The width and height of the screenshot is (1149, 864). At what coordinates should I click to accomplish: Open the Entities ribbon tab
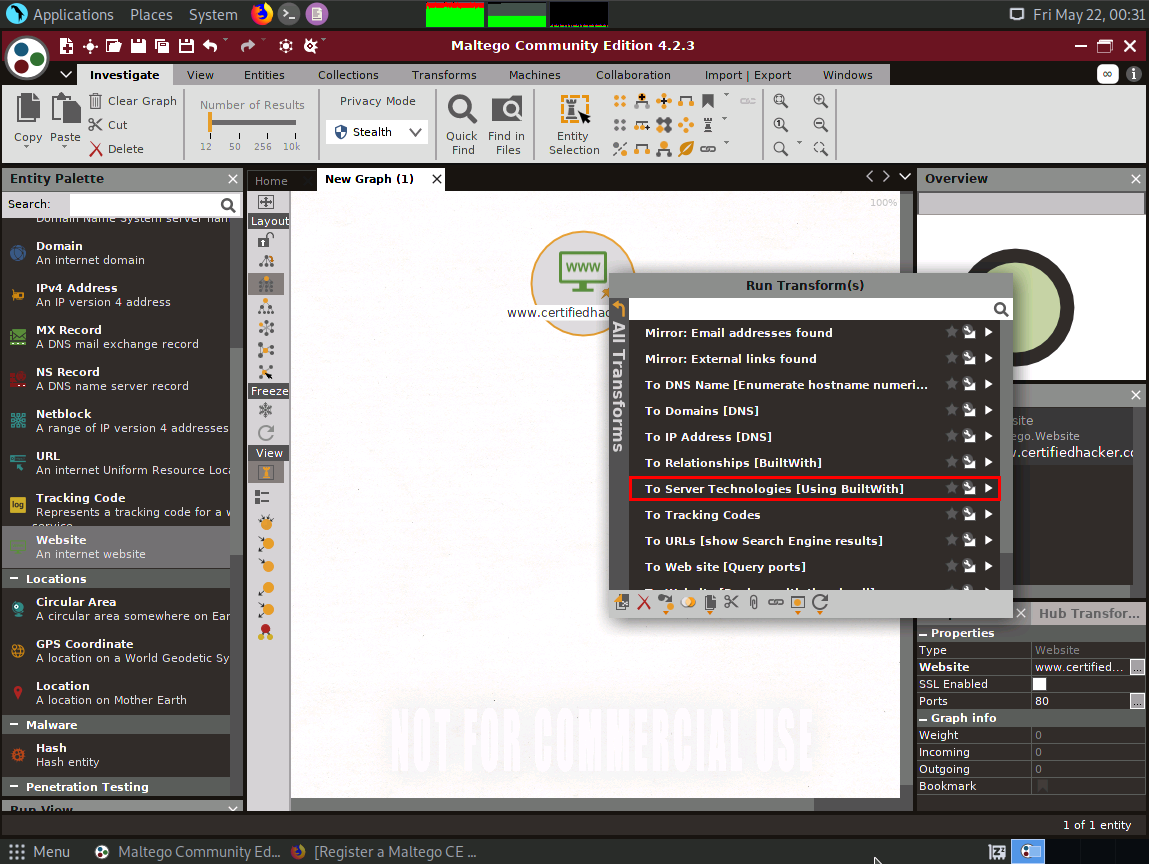[x=264, y=75]
